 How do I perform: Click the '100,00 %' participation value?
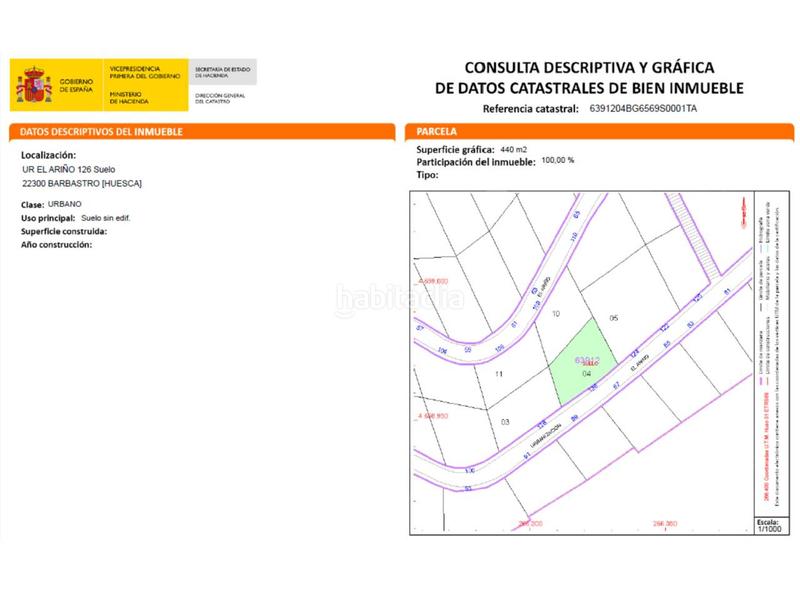pyautogui.click(x=558, y=160)
